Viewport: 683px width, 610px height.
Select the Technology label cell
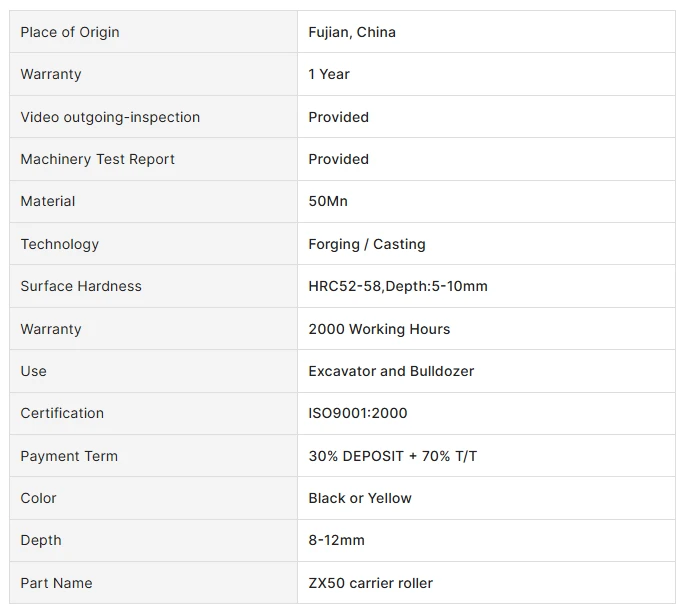153,244
